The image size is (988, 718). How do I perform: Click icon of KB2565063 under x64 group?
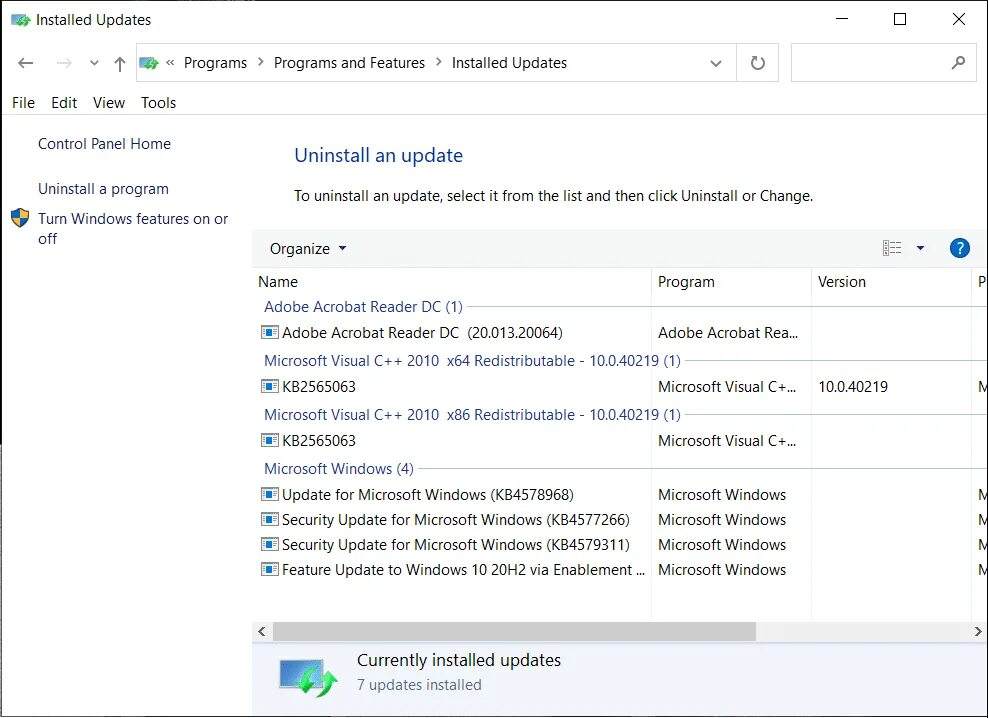click(270, 386)
